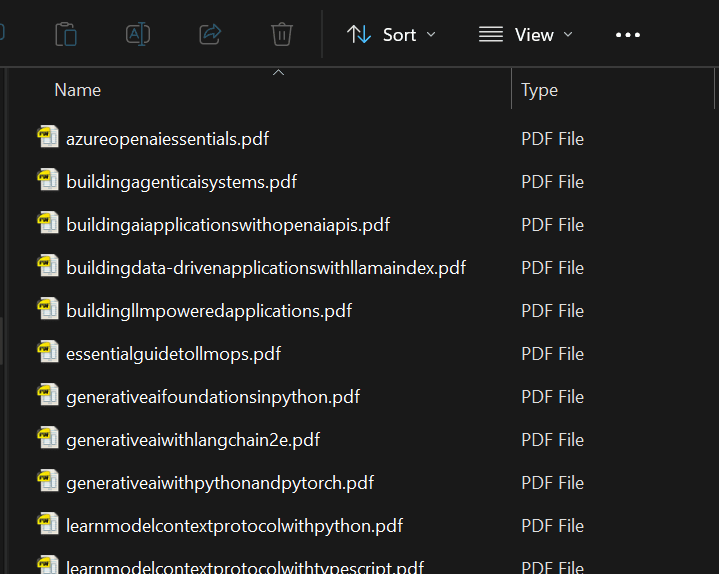719x574 pixels.
Task: Click the Delete trash icon
Action: point(282,34)
